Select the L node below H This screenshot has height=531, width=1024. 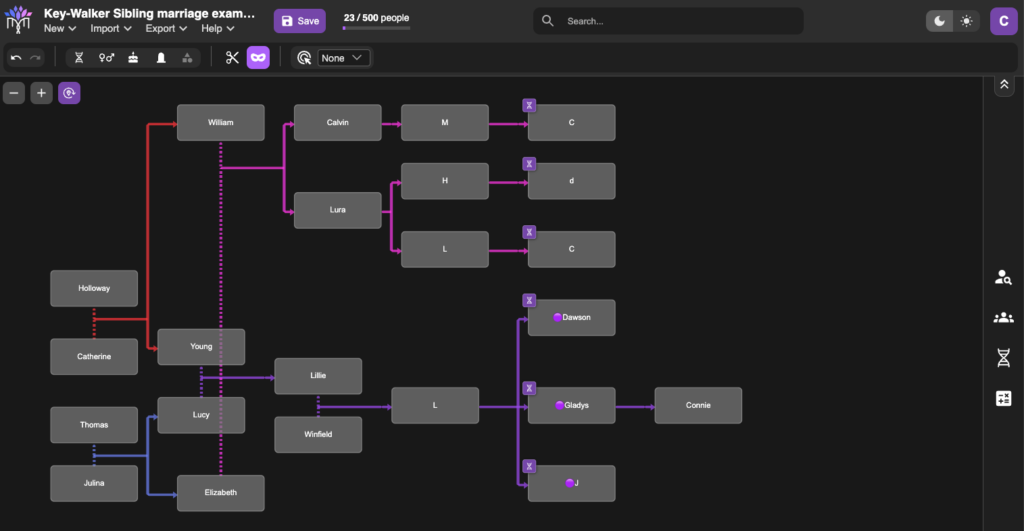tap(445, 249)
